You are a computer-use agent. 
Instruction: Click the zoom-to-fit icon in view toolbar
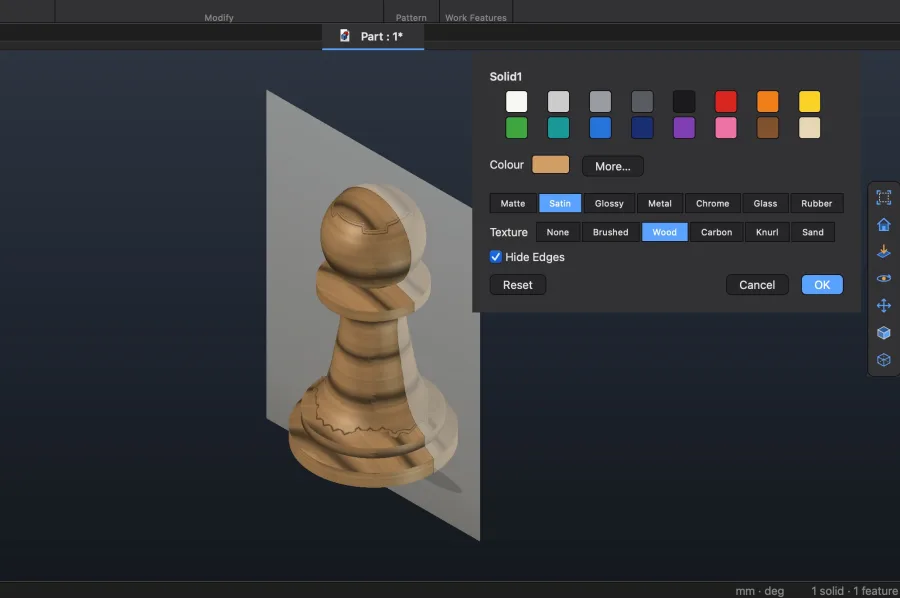(x=883, y=197)
